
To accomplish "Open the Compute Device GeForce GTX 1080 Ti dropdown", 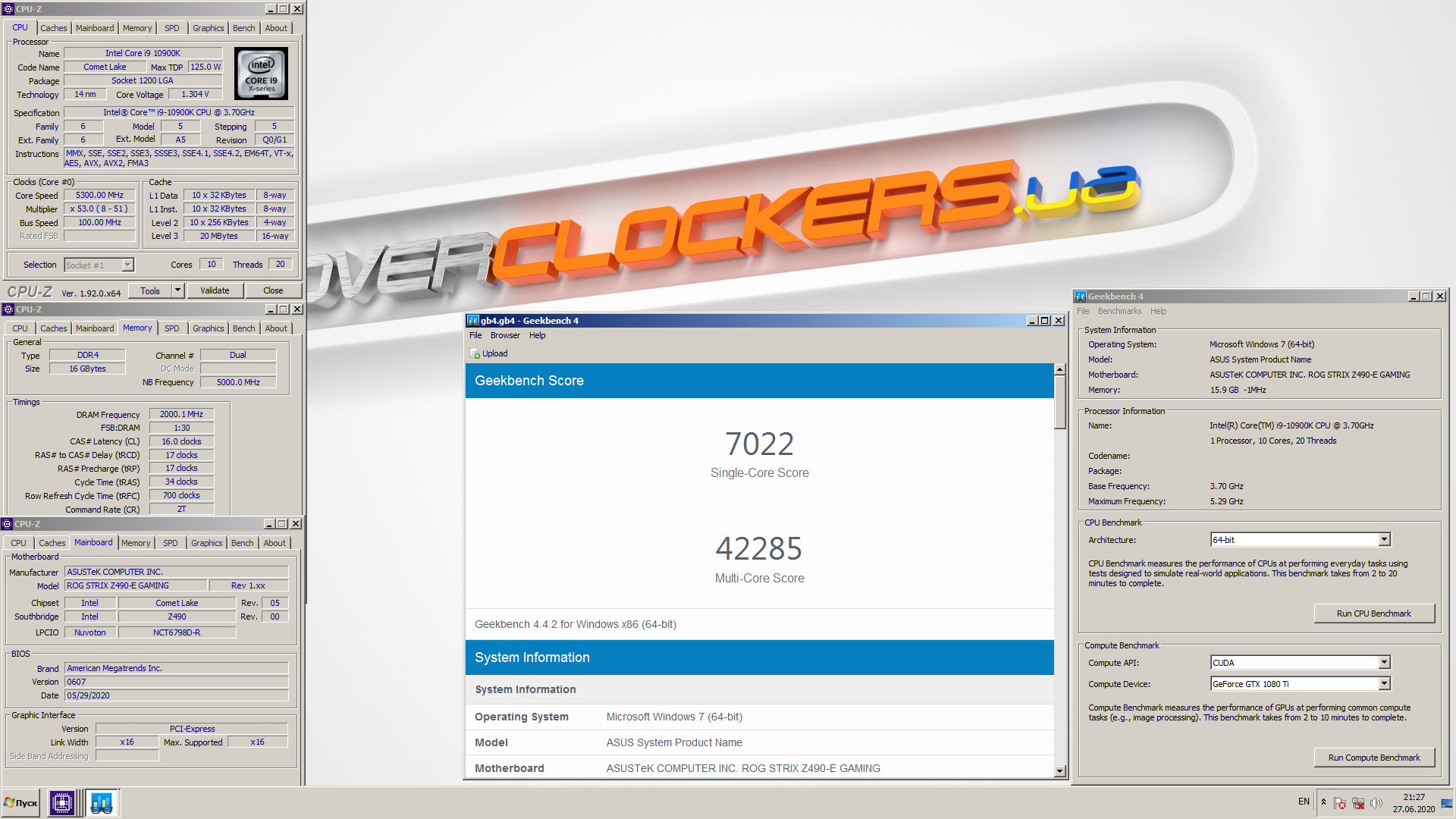I will 1384,684.
